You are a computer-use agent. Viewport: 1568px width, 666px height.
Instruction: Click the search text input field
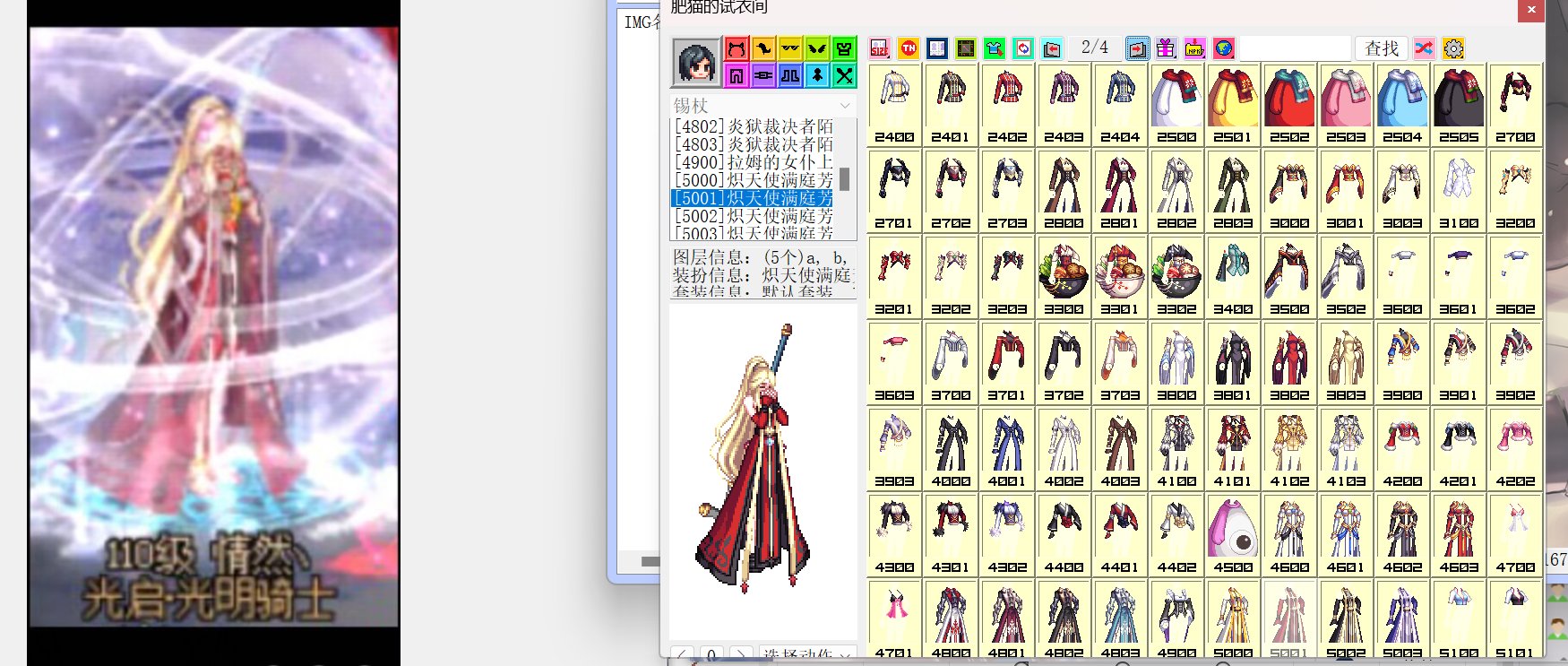1296,48
